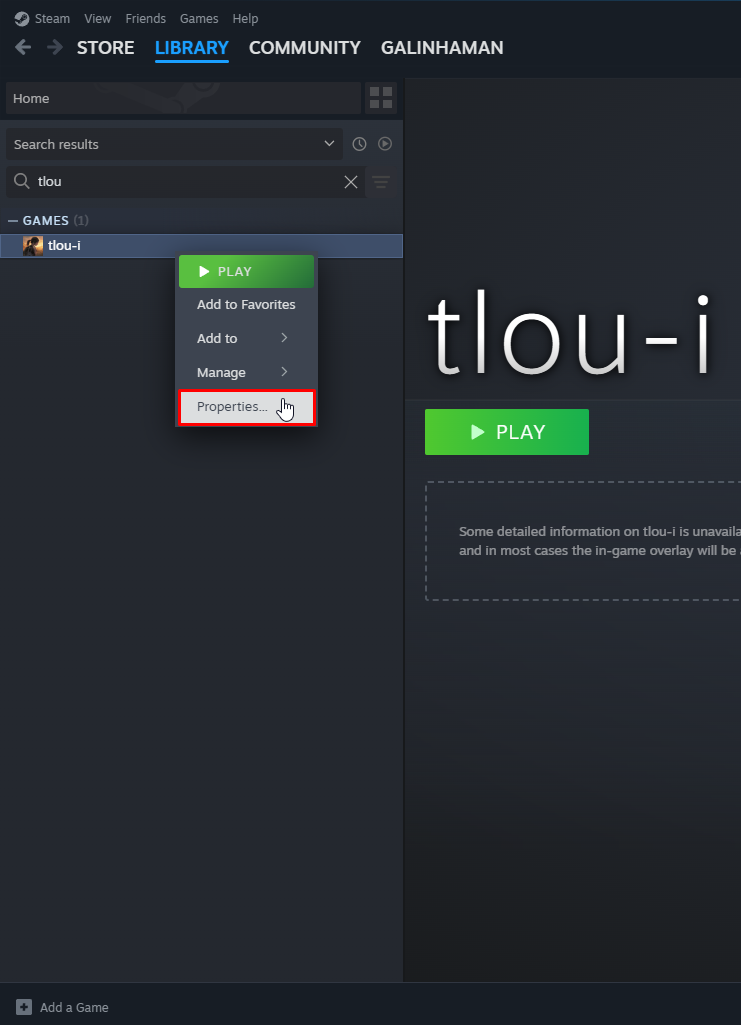This screenshot has width=741, height=1025.
Task: Go to the STORE tab
Action: pos(105,47)
